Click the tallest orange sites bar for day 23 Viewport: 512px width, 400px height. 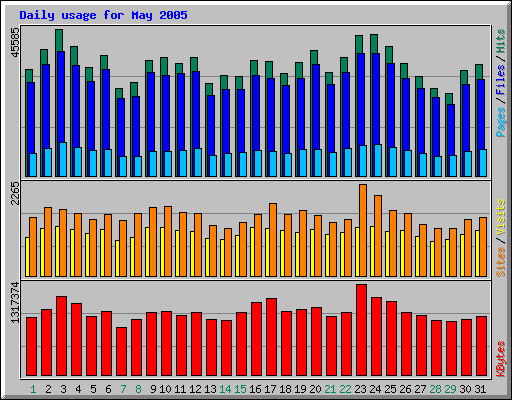click(x=363, y=230)
